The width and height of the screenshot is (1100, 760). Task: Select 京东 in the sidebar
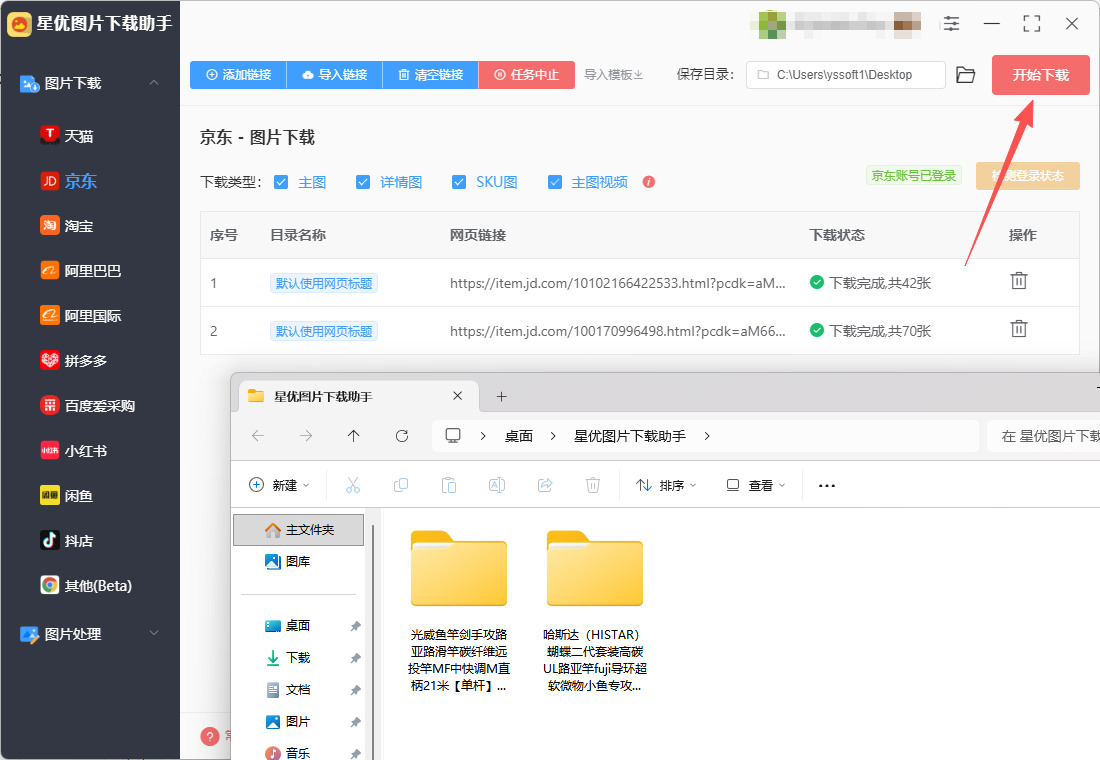click(x=68, y=181)
